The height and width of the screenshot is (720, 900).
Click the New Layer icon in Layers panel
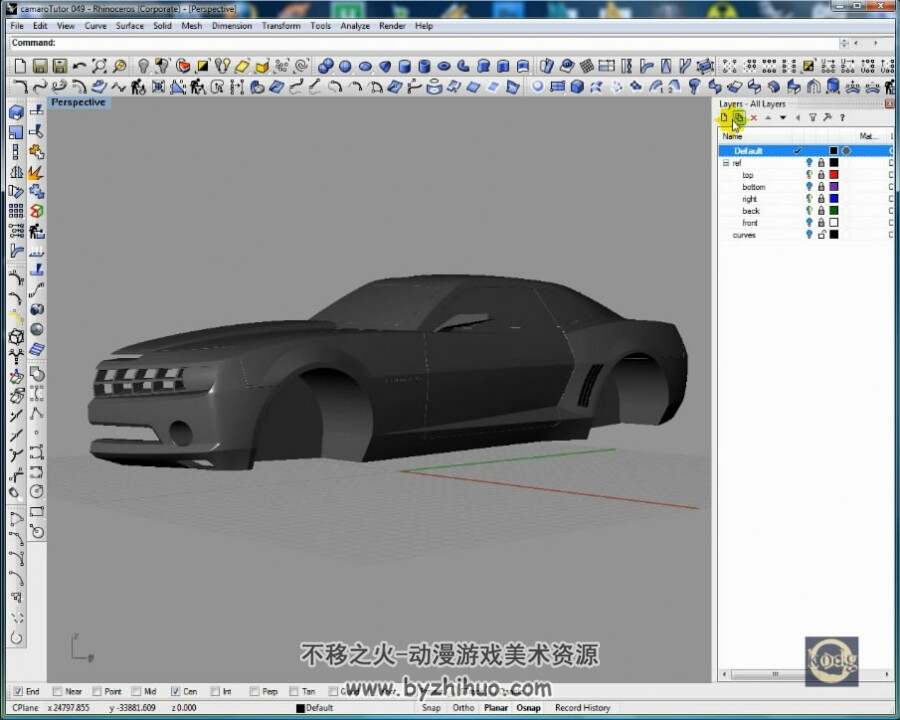click(724, 118)
